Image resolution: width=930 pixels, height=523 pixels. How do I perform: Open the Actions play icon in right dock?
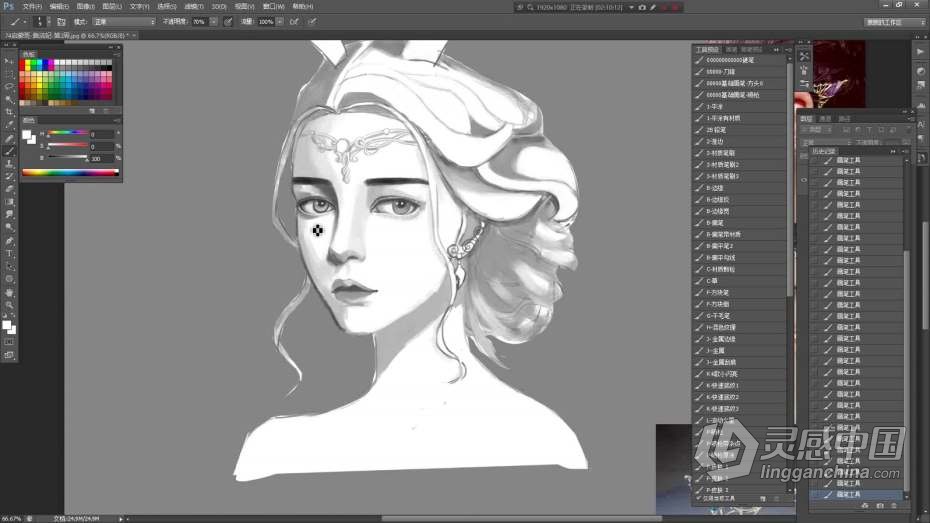pos(921,52)
